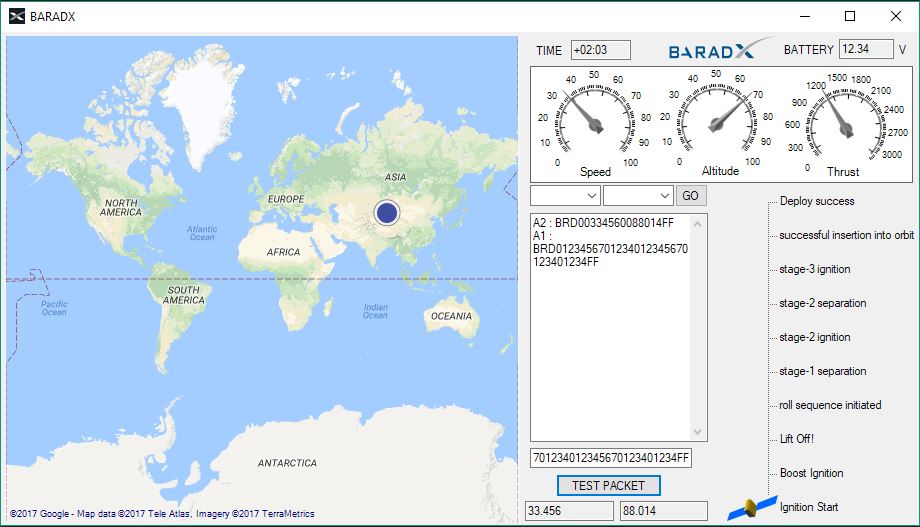This screenshot has width=920, height=527.
Task: Click scroll-up arrow in packet log
Action: tap(699, 221)
